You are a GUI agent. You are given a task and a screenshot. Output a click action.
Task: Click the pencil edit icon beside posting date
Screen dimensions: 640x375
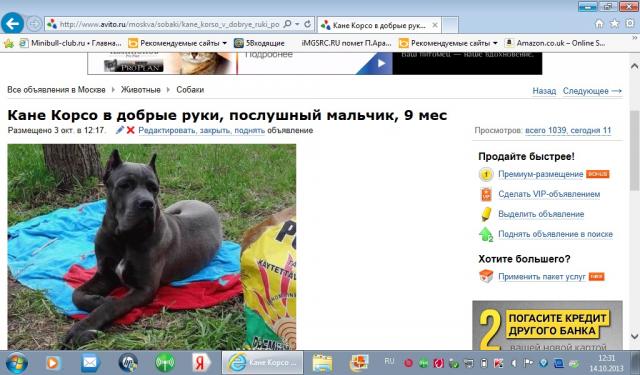click(120, 130)
